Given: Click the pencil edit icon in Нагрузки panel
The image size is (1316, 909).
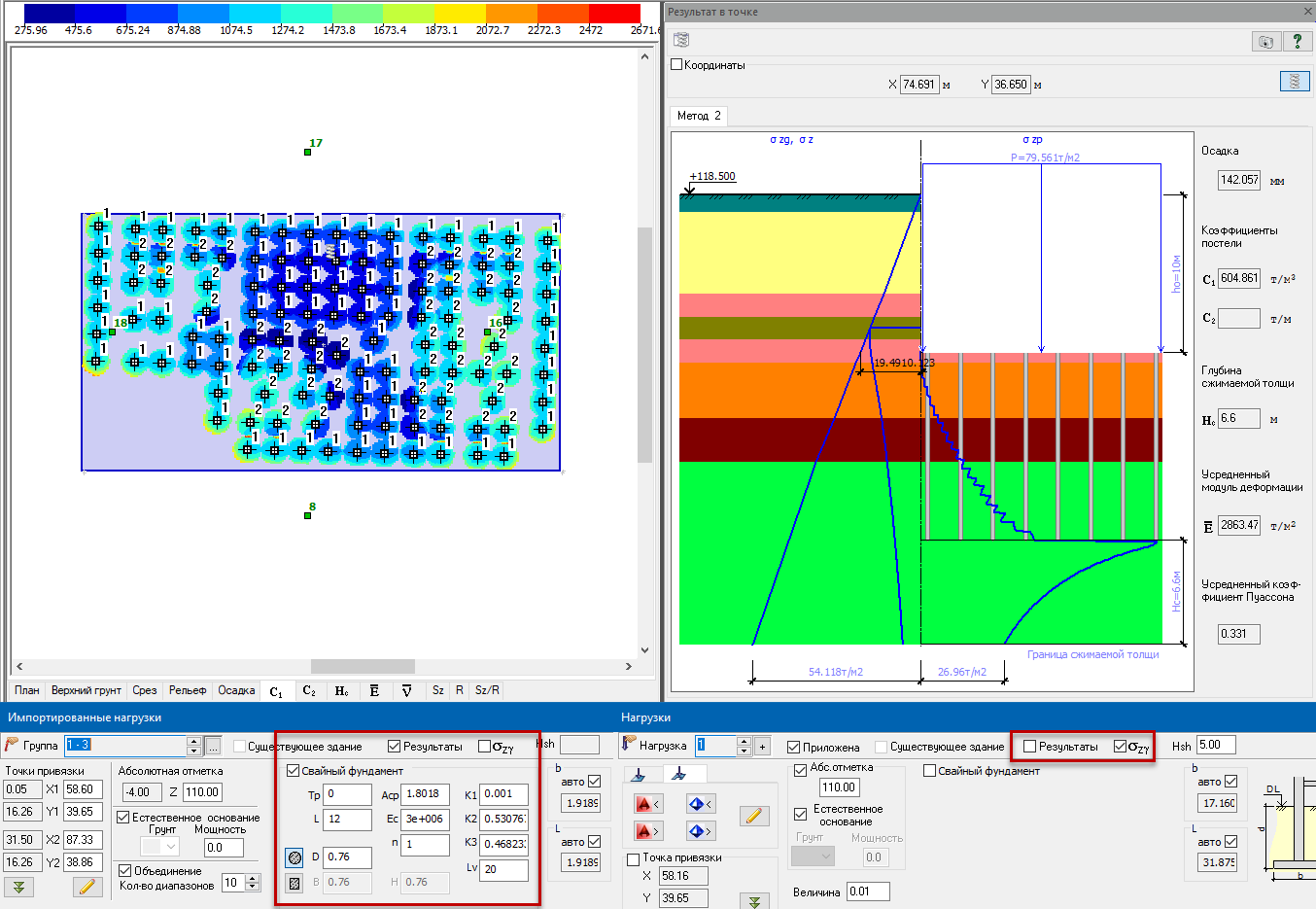Looking at the screenshot, I should click(754, 817).
